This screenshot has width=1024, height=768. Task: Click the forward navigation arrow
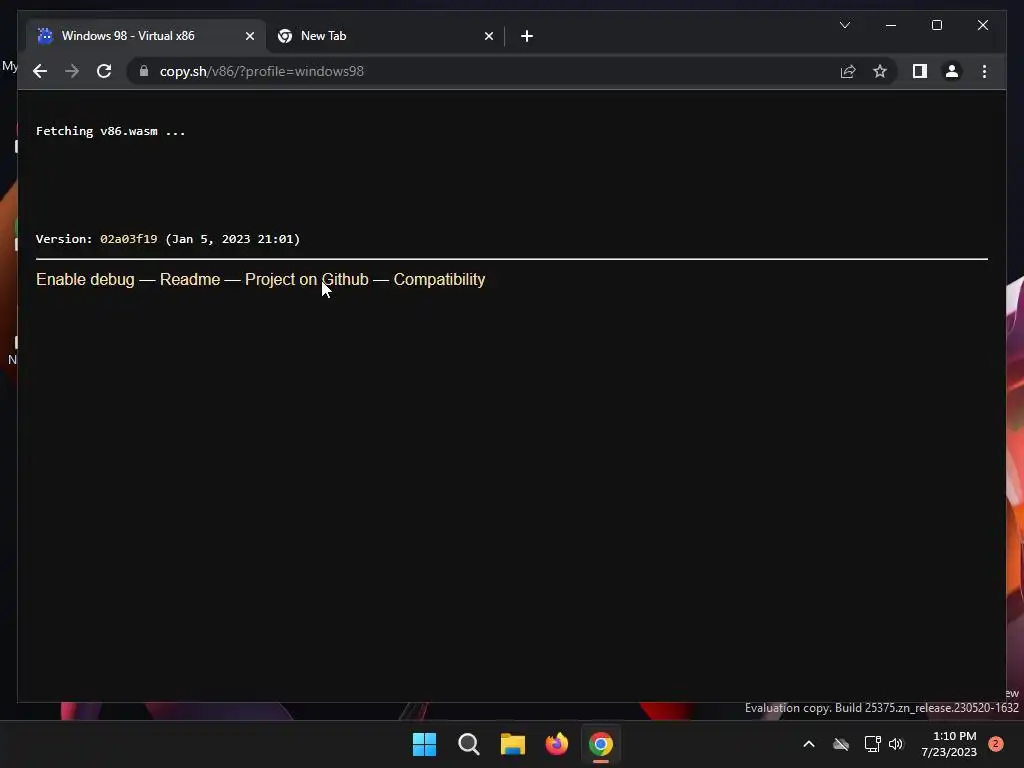[x=72, y=71]
